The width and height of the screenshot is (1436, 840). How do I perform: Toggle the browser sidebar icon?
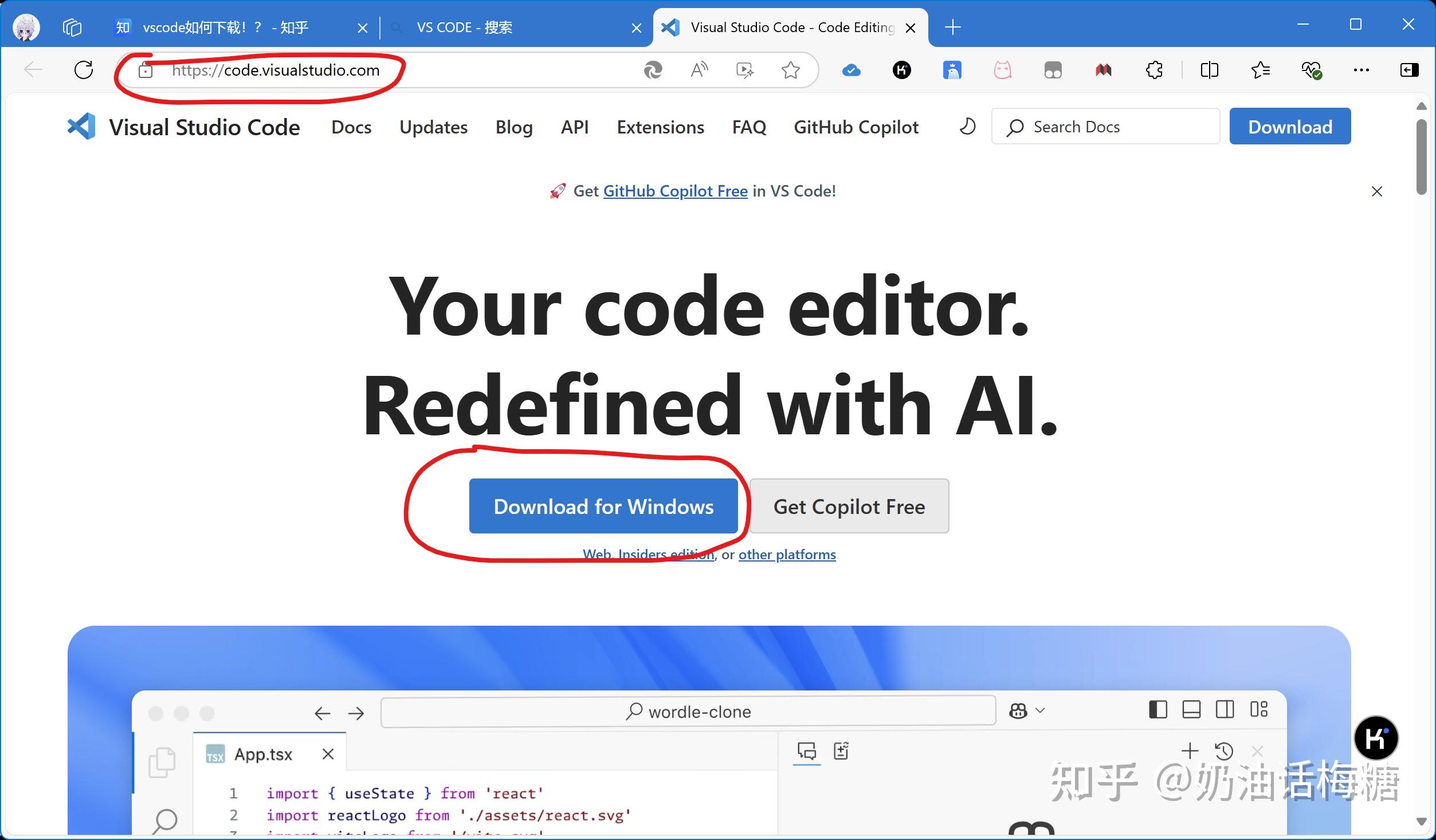tap(1409, 70)
